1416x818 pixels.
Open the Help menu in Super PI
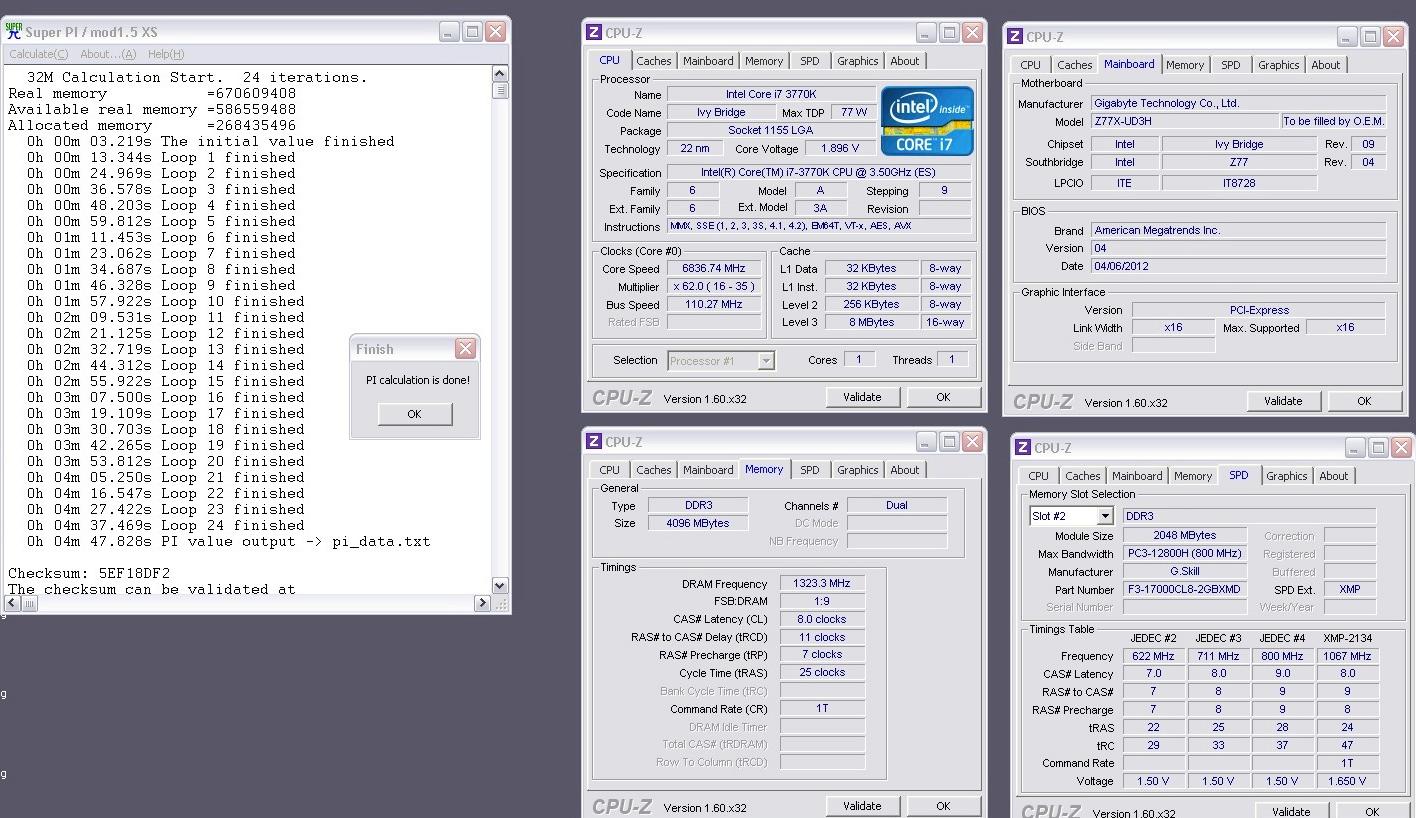pos(166,54)
